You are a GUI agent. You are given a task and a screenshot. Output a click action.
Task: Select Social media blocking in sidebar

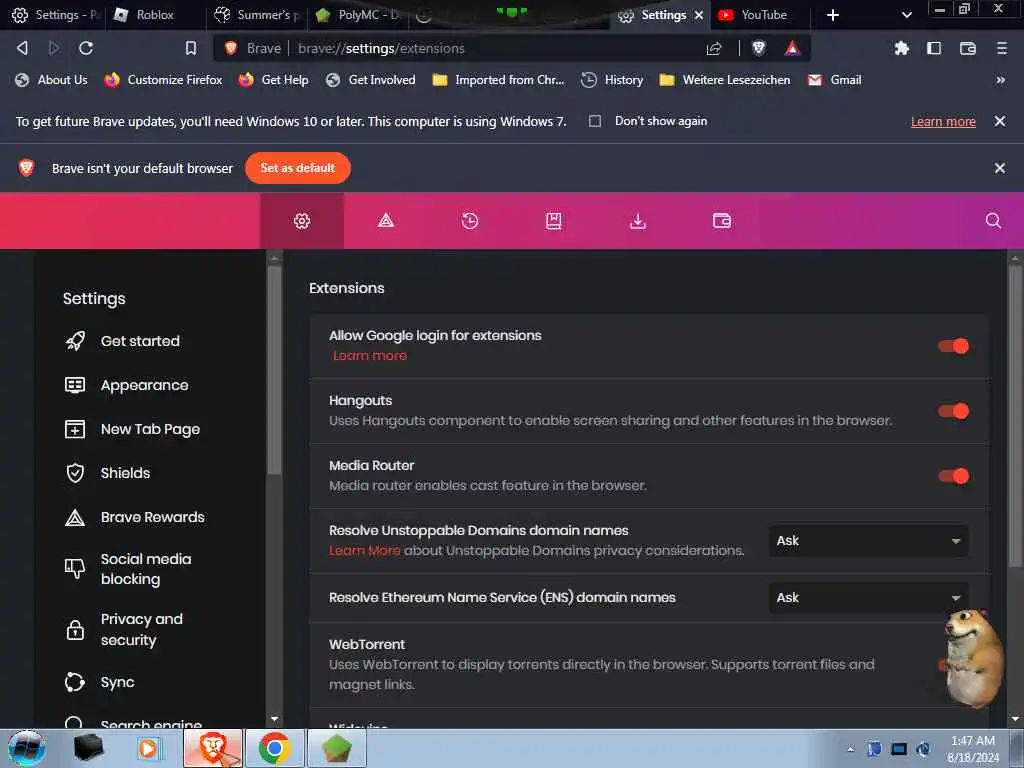146,569
